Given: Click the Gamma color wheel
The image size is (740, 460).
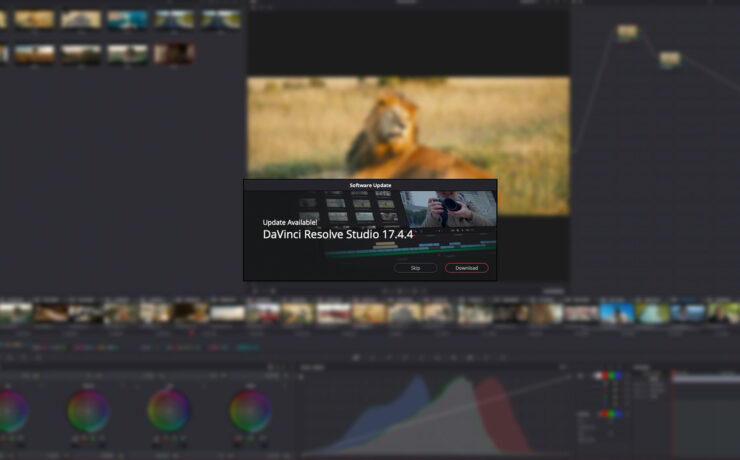Looking at the screenshot, I should pyautogui.click(x=88, y=411).
